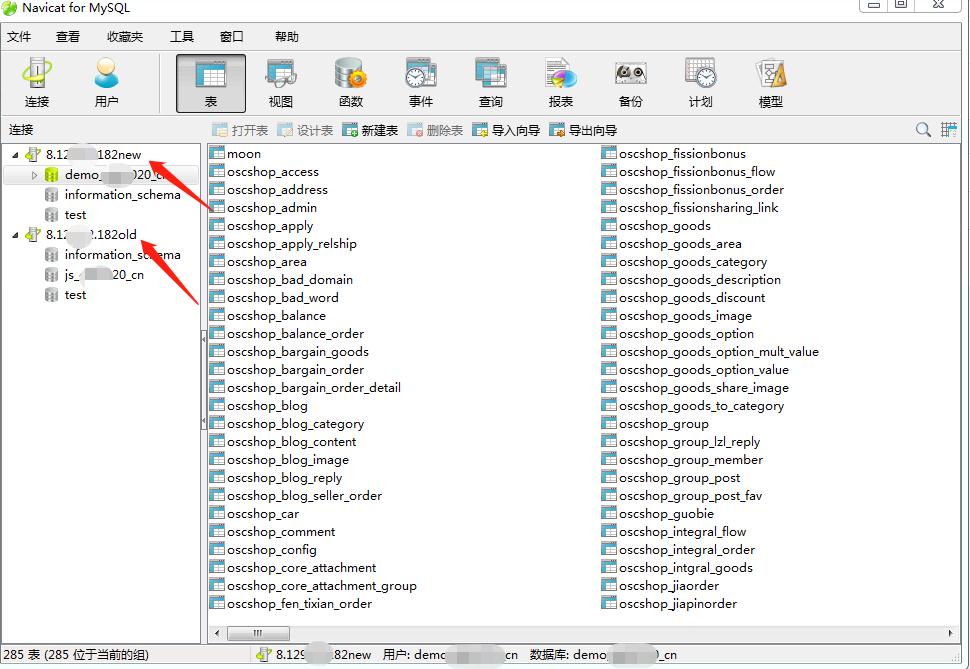Open the 事件 (Event) toolbar icon
This screenshot has height=669, width=970.
tap(421, 82)
